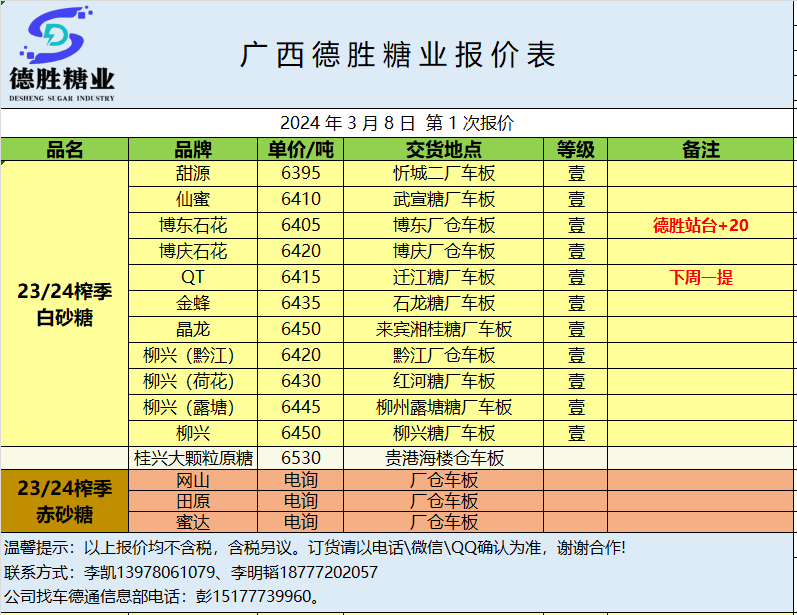Screen dimensions: 797x615
Task: Click the 单价/吨 column header
Action: point(301,150)
